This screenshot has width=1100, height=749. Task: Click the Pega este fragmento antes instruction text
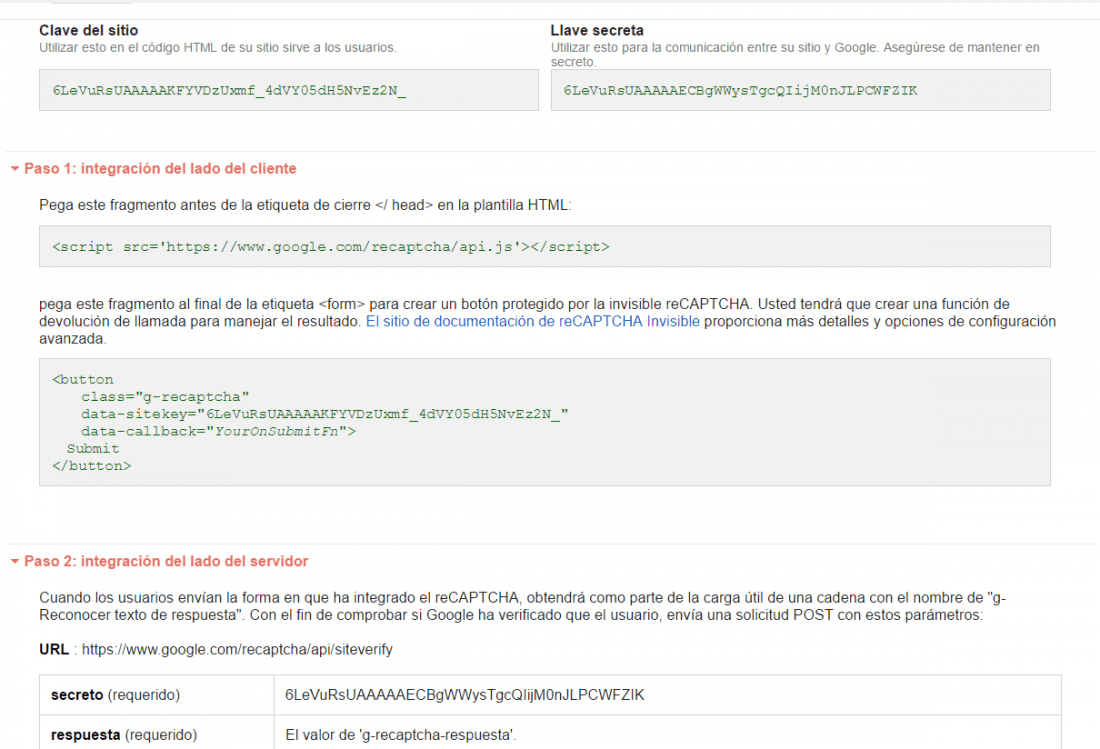pyautogui.click(x=305, y=205)
